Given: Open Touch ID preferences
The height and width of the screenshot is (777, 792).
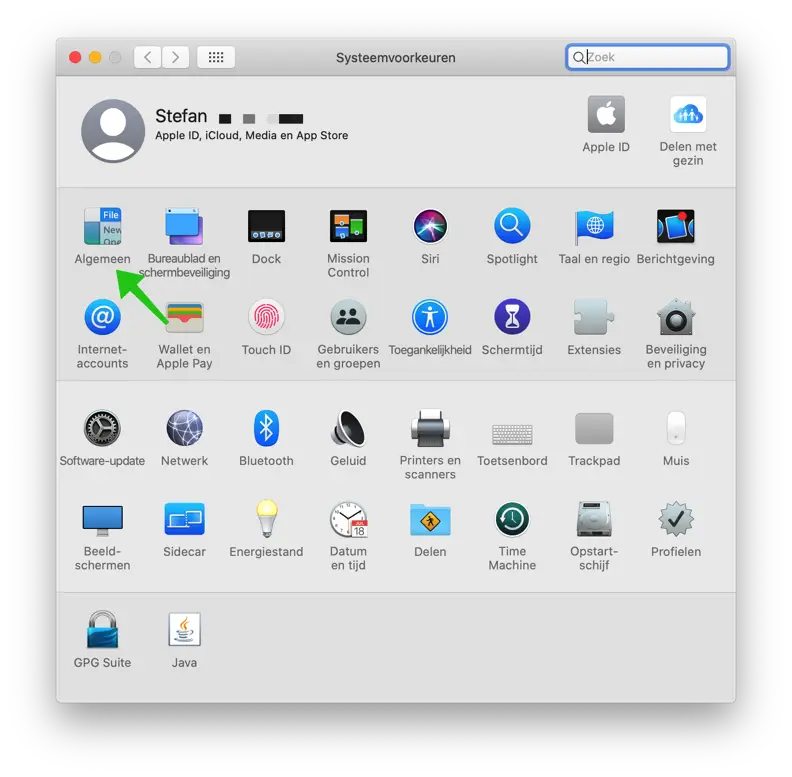Looking at the screenshot, I should pyautogui.click(x=266, y=317).
